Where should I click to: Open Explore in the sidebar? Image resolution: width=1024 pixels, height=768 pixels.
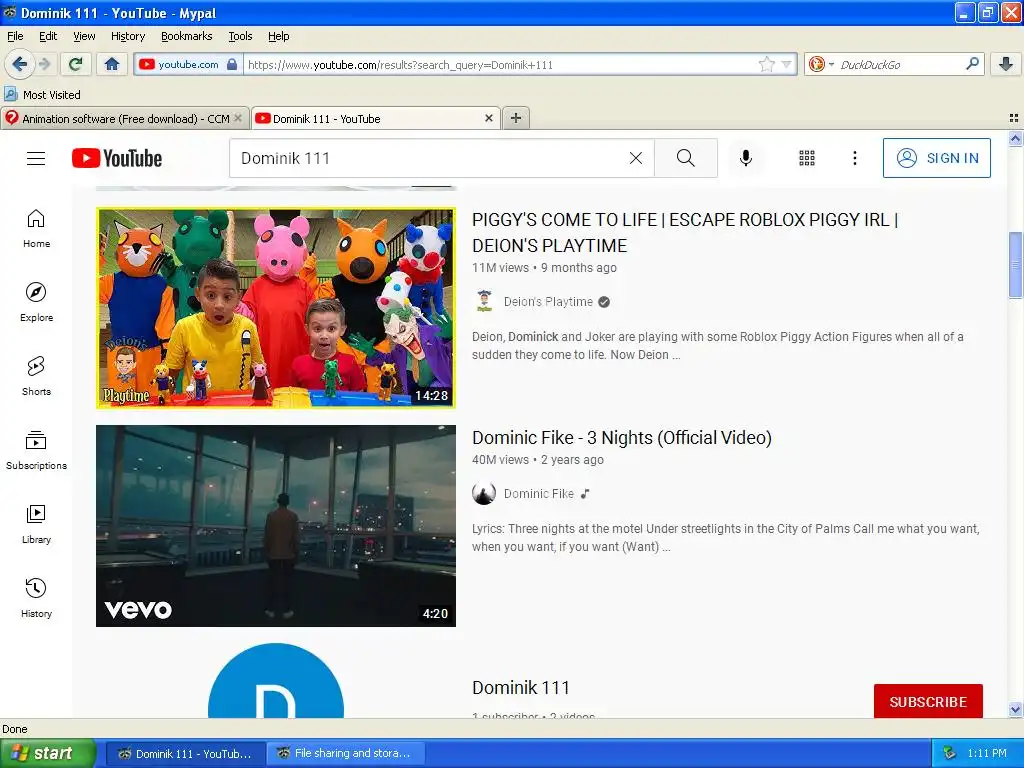tap(36, 302)
